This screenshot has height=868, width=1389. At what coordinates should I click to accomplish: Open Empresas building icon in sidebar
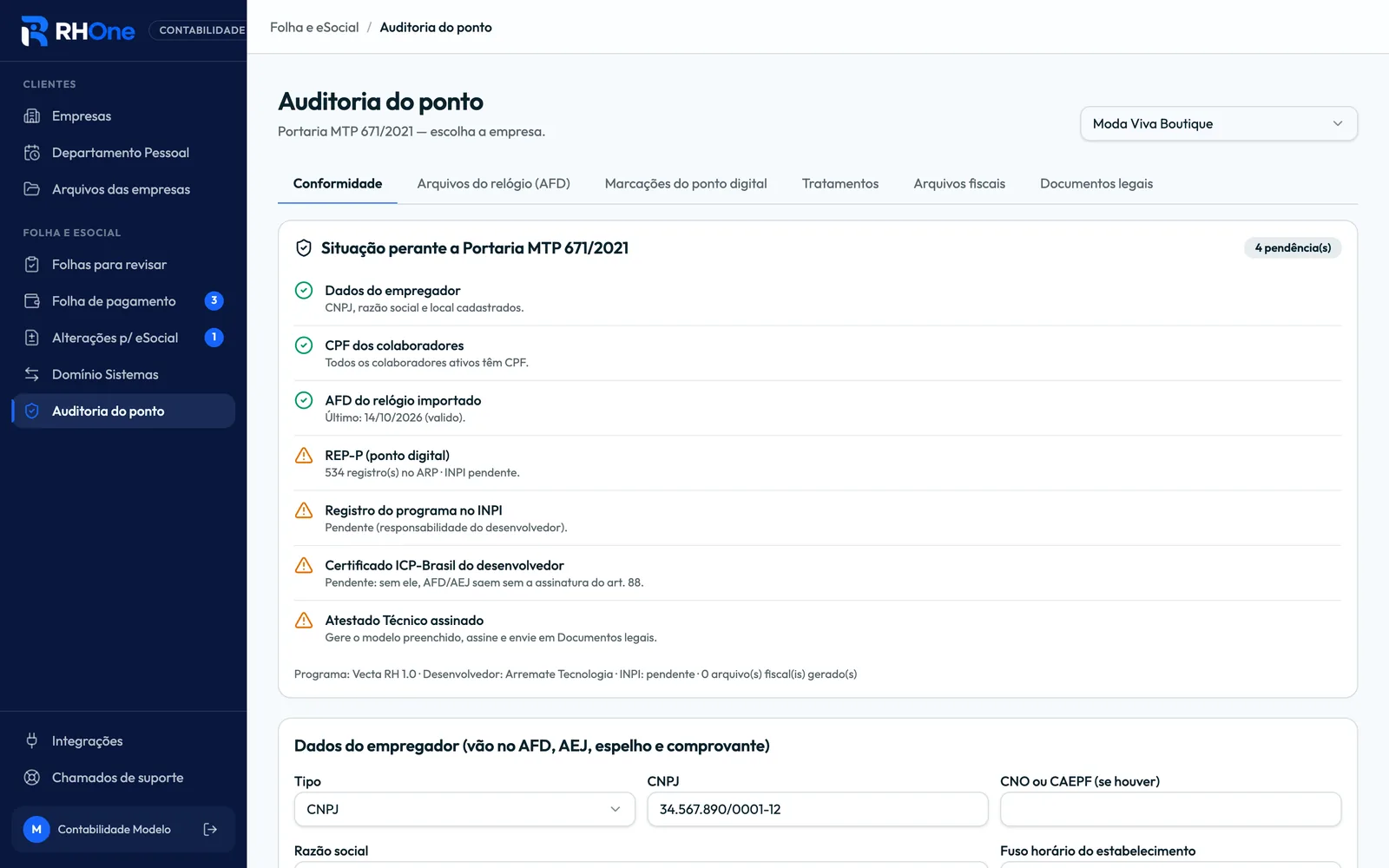tap(32, 116)
